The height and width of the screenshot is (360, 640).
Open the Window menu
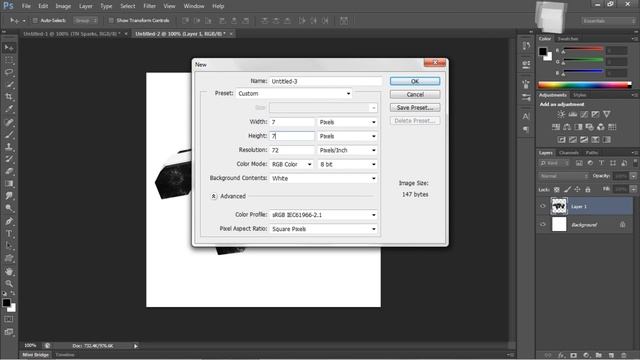tap(193, 6)
